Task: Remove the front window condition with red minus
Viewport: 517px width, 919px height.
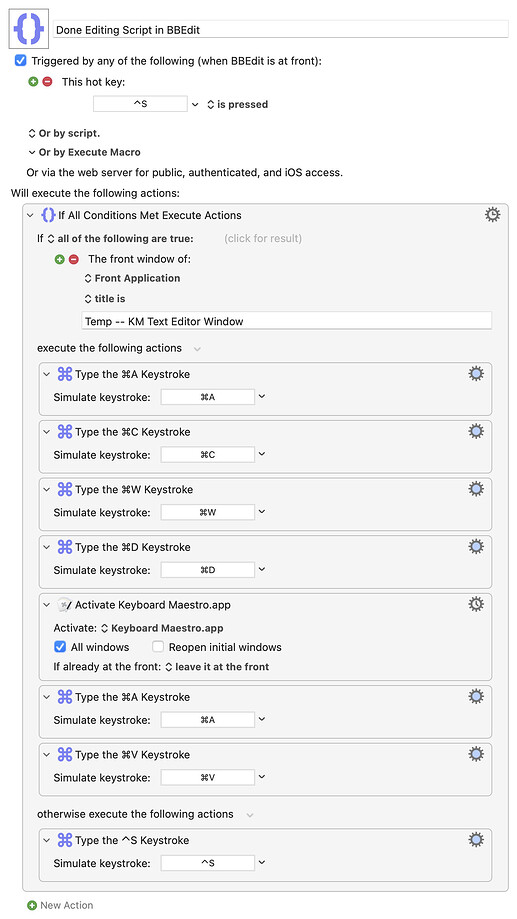Action: [73, 259]
